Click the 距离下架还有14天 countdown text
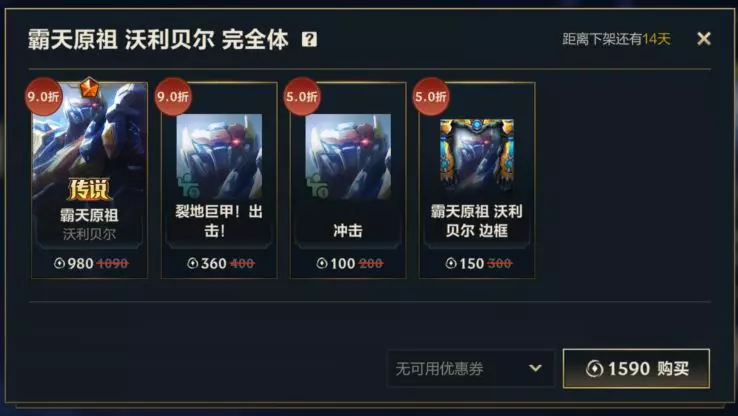738x416 pixels. point(616,39)
